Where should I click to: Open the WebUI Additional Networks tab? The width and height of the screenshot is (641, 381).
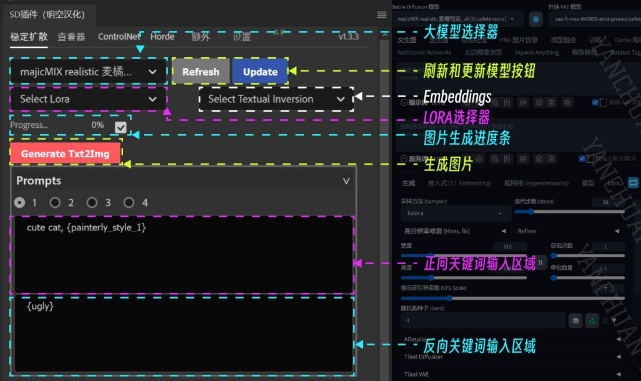(x=424, y=52)
